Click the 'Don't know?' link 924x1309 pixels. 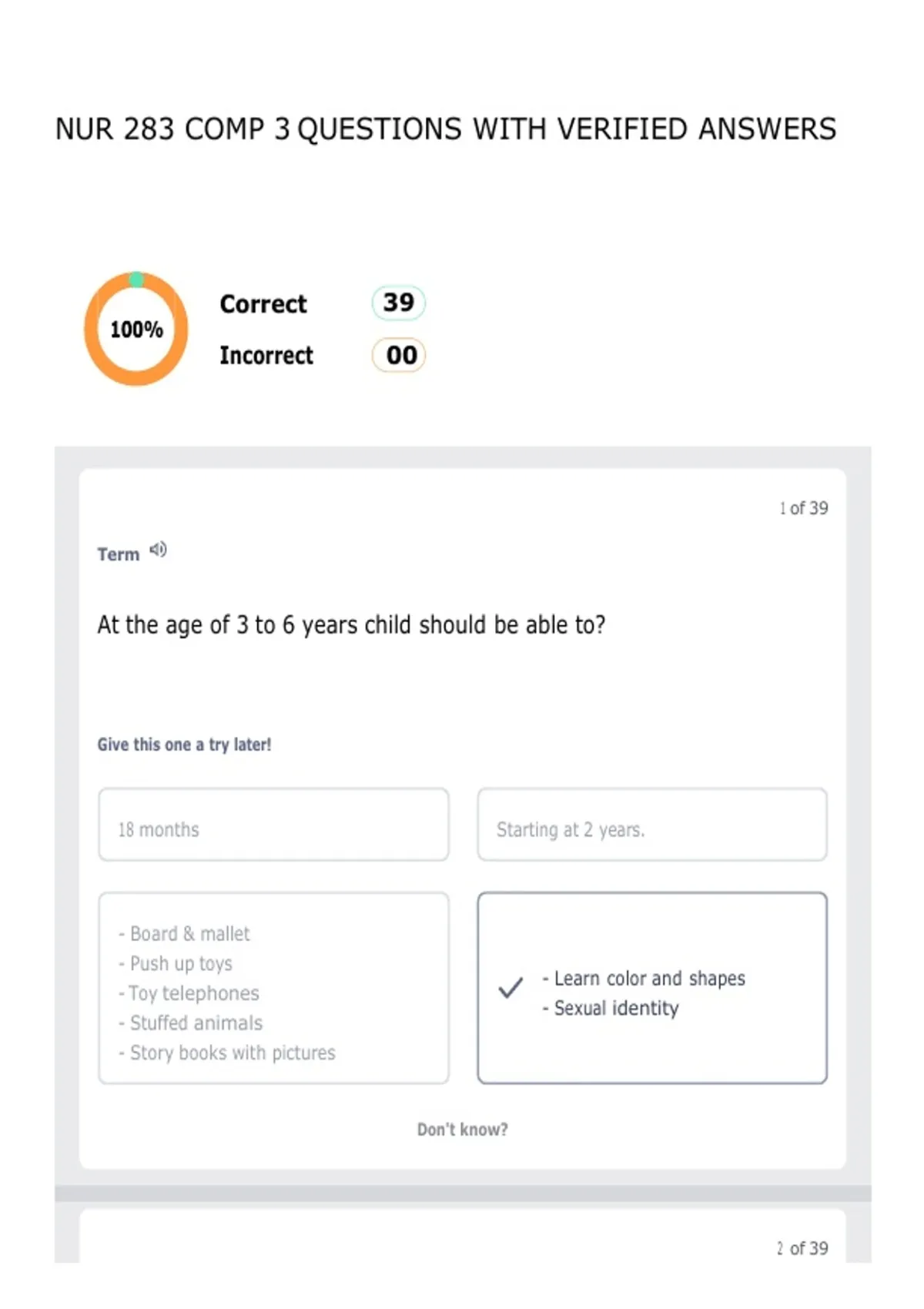(462, 1130)
